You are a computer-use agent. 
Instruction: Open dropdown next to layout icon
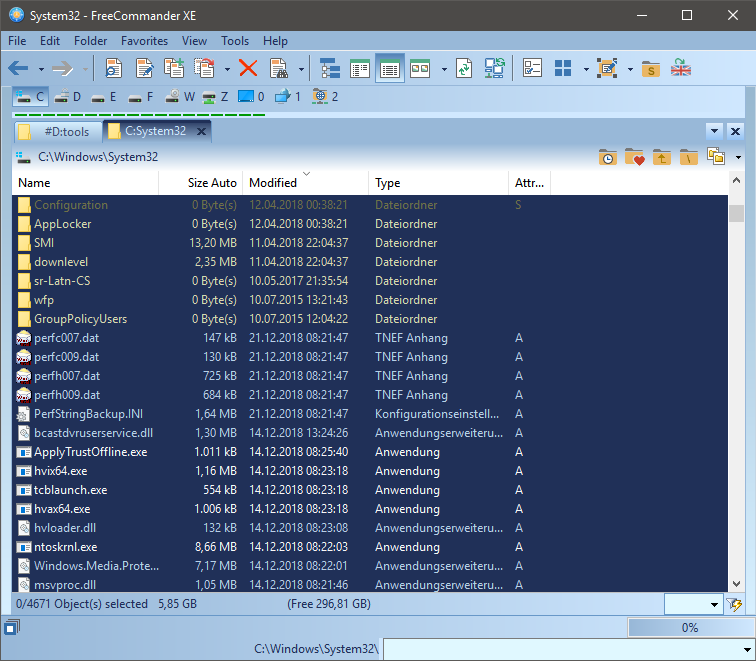pyautogui.click(x=586, y=69)
